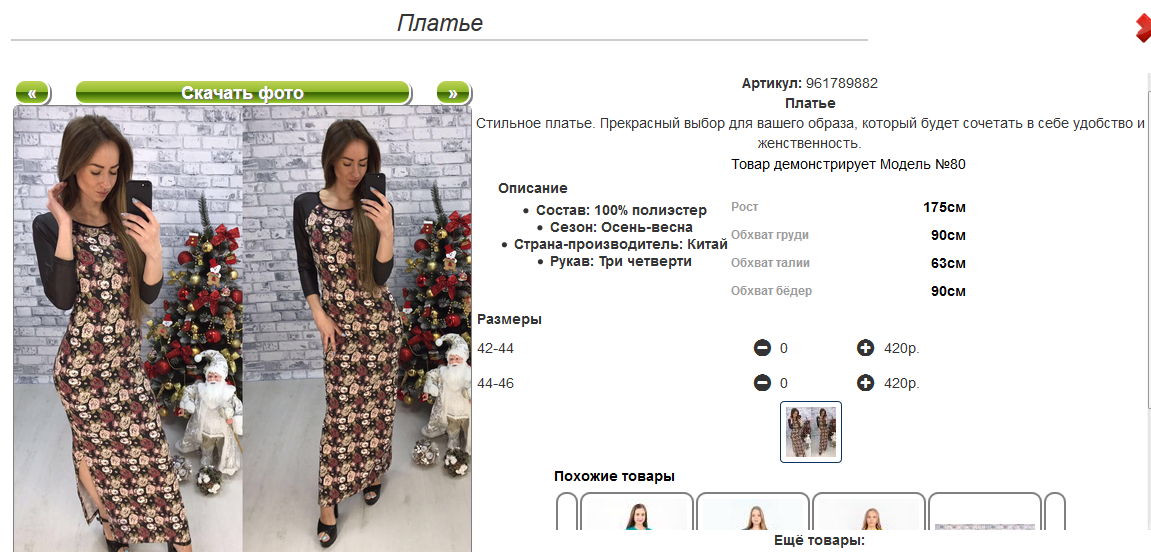The width and height of the screenshot is (1151, 552).
Task: Close the product popup with red X
Action: coord(1142,29)
